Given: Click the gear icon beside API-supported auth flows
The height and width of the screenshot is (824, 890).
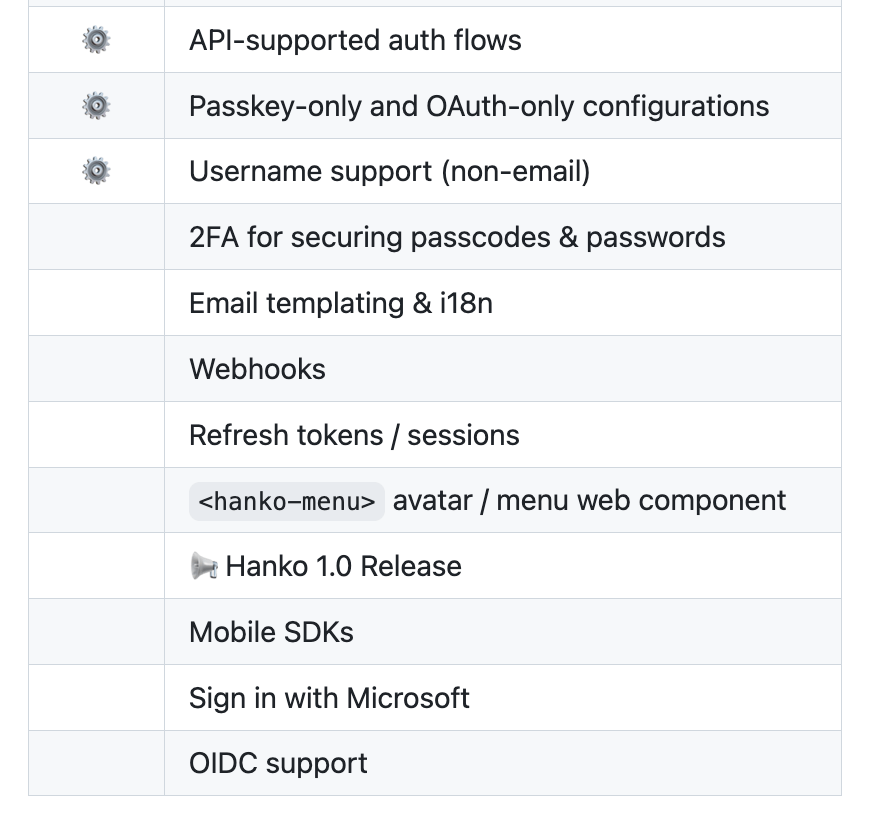Looking at the screenshot, I should [96, 40].
